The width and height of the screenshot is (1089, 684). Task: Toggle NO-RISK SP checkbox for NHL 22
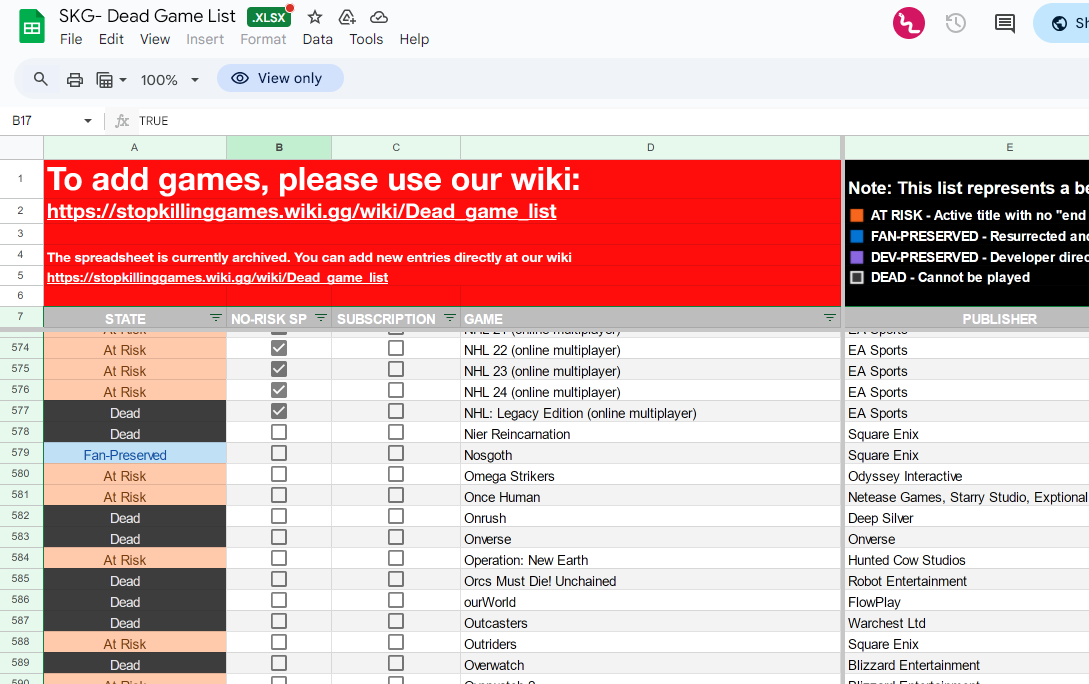coord(279,348)
